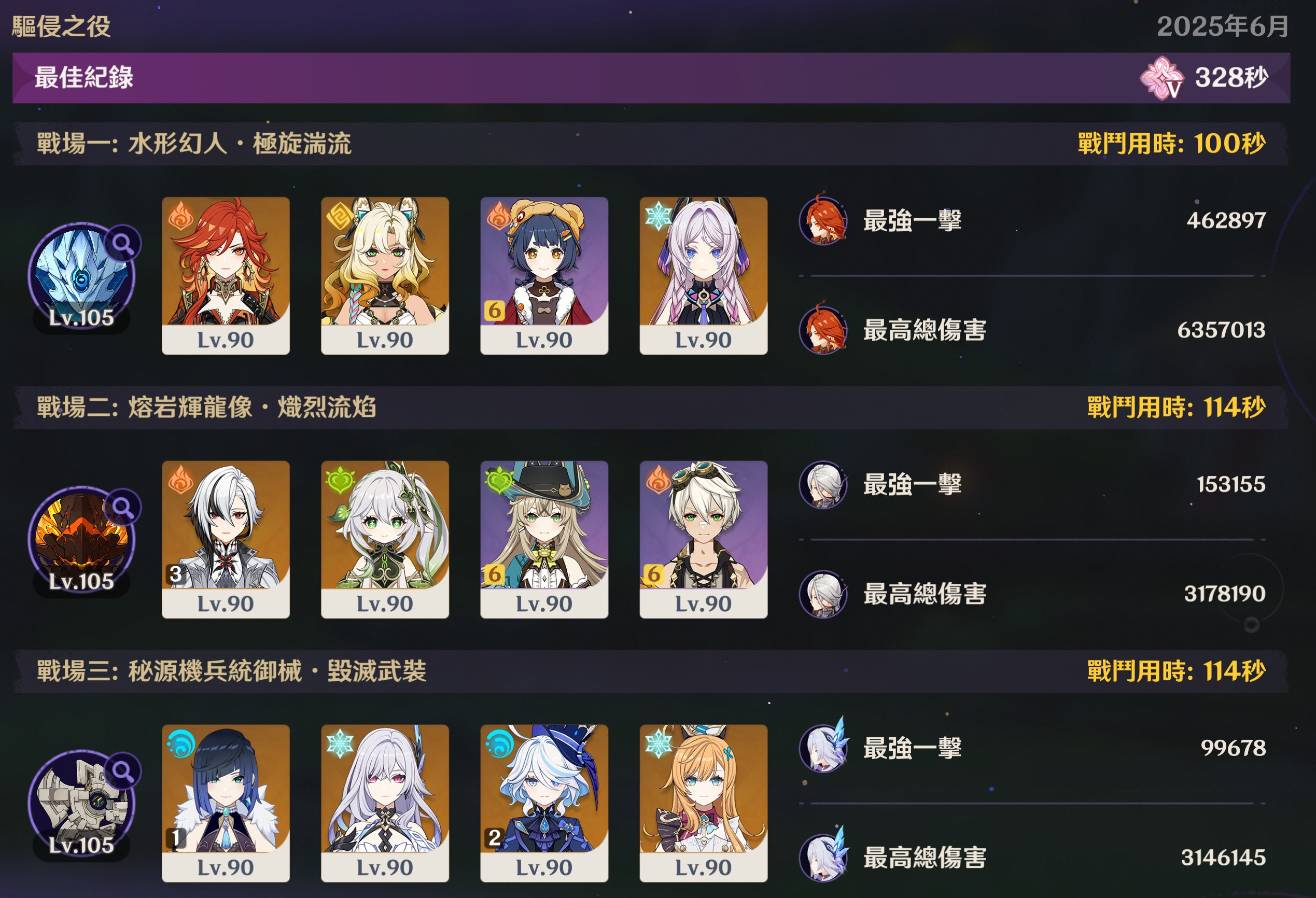This screenshot has width=1316, height=898.
Task: Inspect the Secret Source Automaton boss magnifier
Action: [x=123, y=771]
